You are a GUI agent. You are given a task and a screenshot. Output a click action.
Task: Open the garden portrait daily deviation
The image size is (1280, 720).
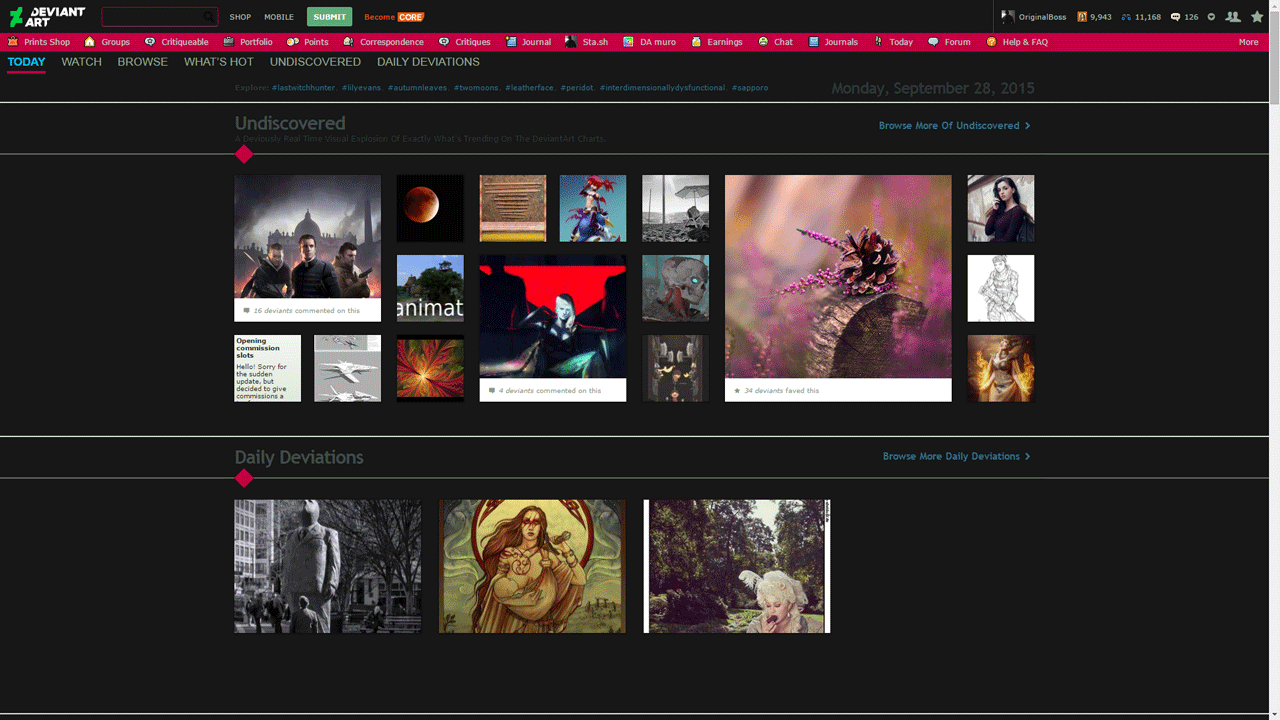(x=737, y=566)
